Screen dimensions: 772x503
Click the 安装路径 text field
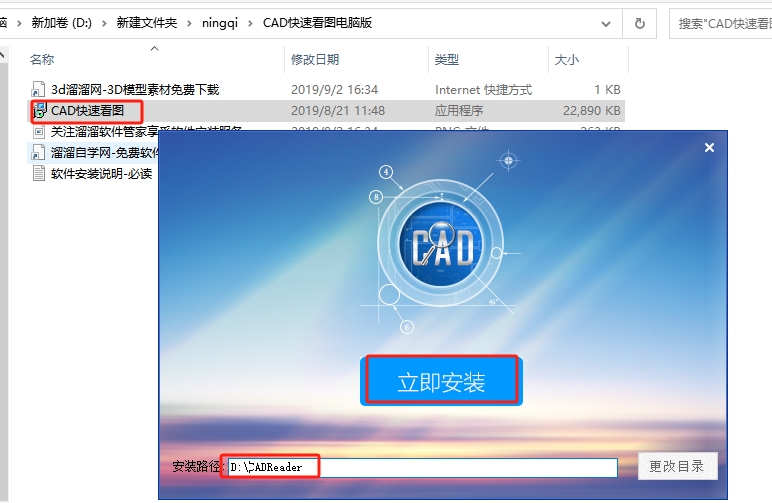pos(422,467)
